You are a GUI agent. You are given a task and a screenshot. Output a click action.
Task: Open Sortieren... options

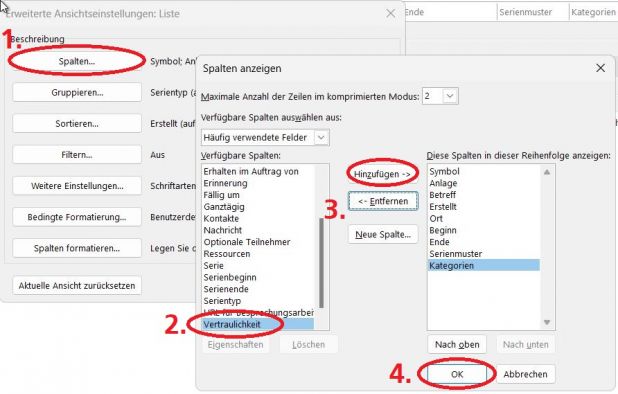77,124
